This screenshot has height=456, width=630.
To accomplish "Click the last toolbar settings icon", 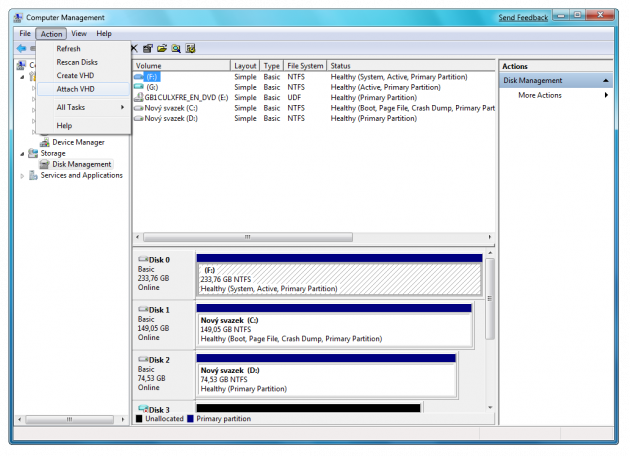I will tap(190, 49).
